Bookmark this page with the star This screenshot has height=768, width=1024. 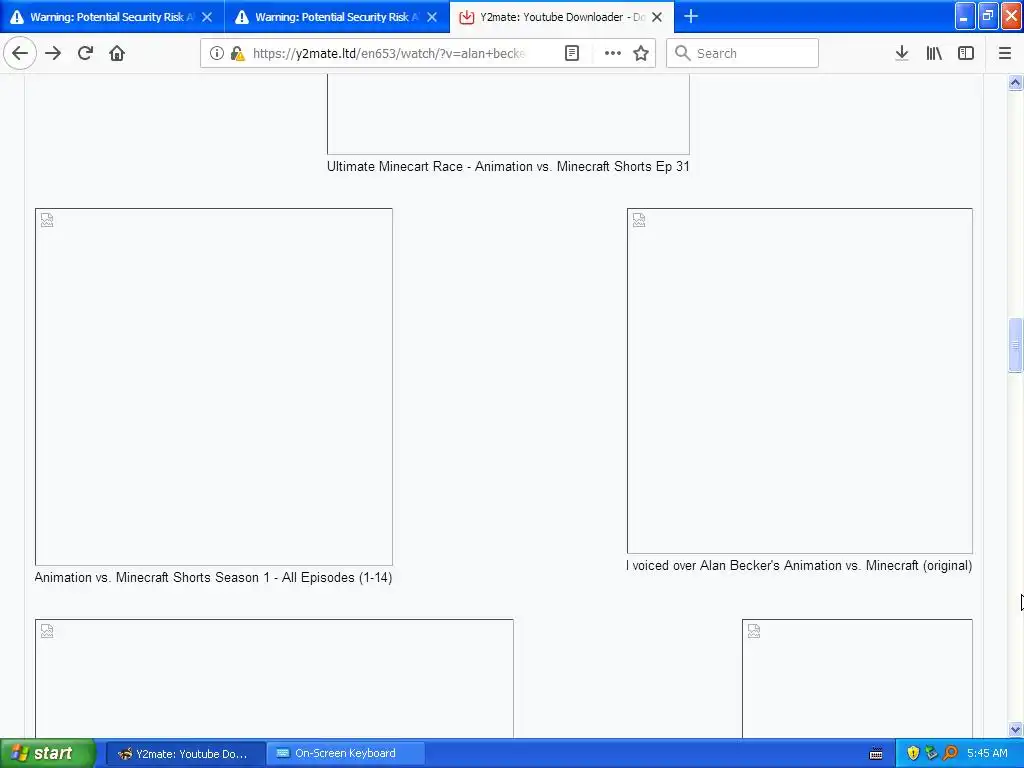(641, 53)
